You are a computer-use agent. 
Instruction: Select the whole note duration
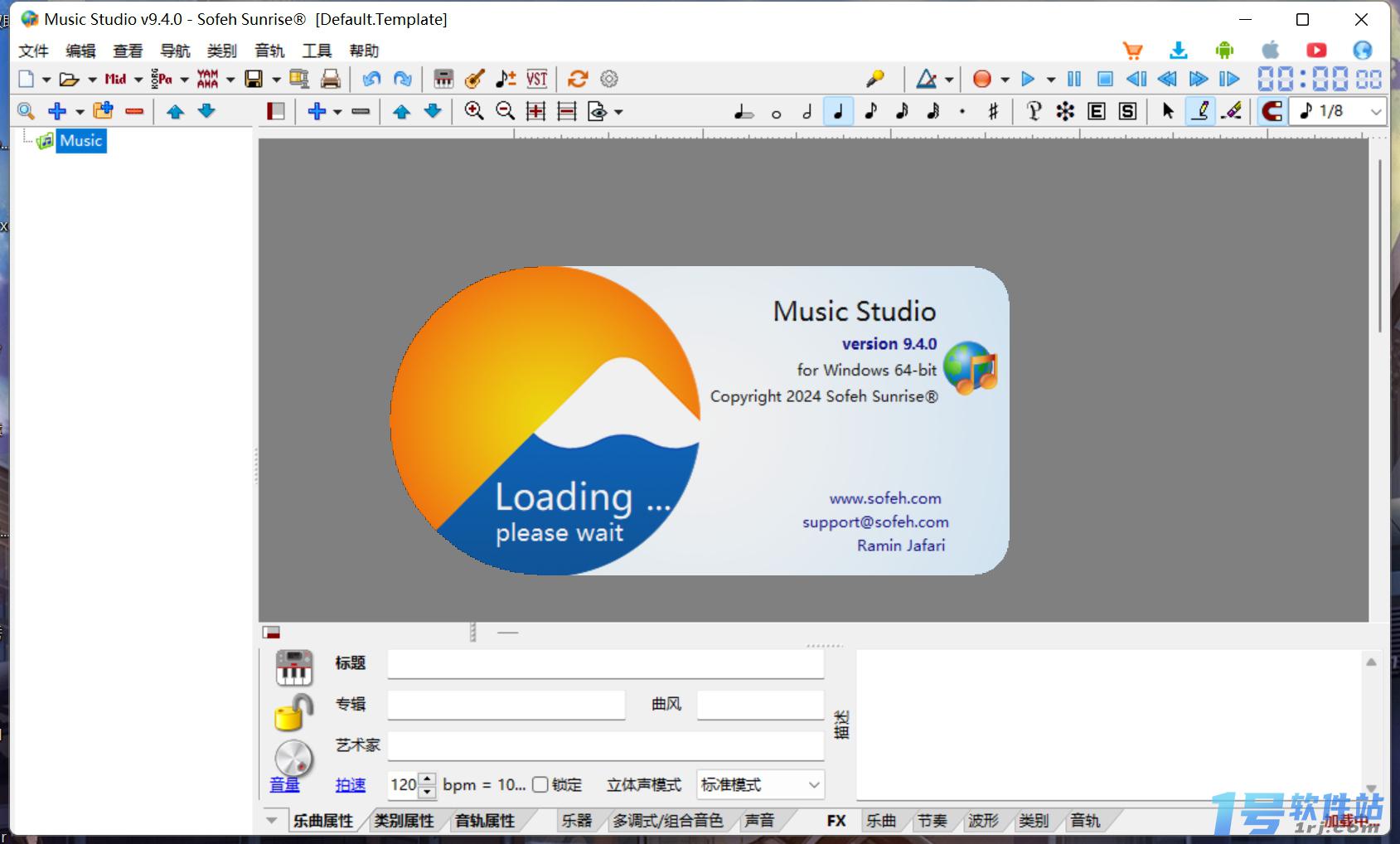click(776, 113)
